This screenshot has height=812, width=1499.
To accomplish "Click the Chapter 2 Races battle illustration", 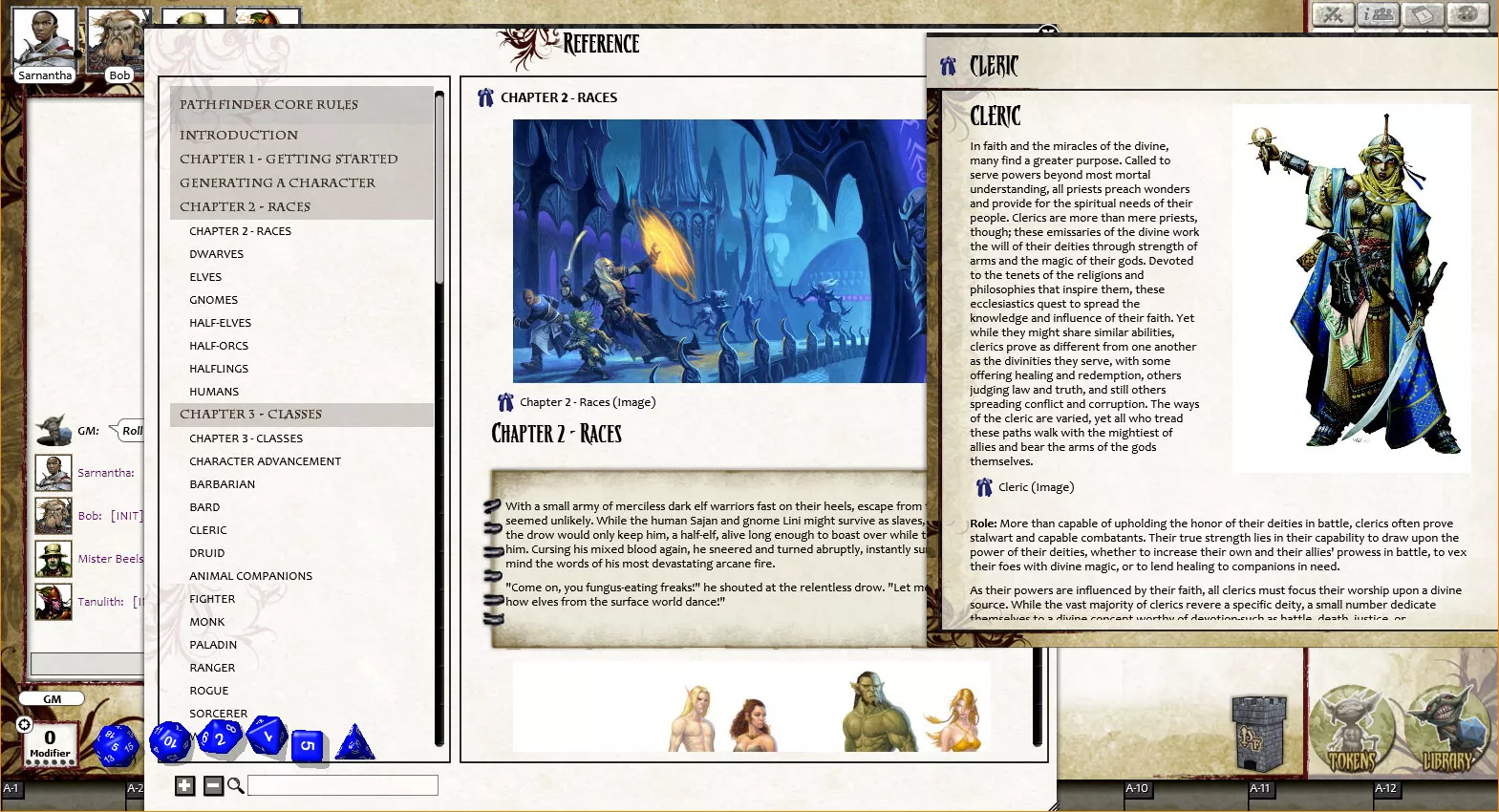I will 719,251.
